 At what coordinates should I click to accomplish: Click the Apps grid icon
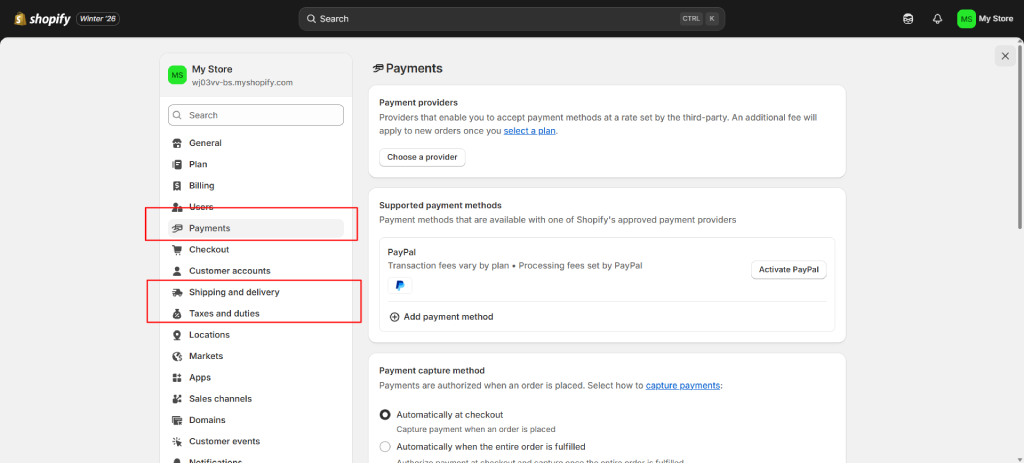click(x=176, y=377)
